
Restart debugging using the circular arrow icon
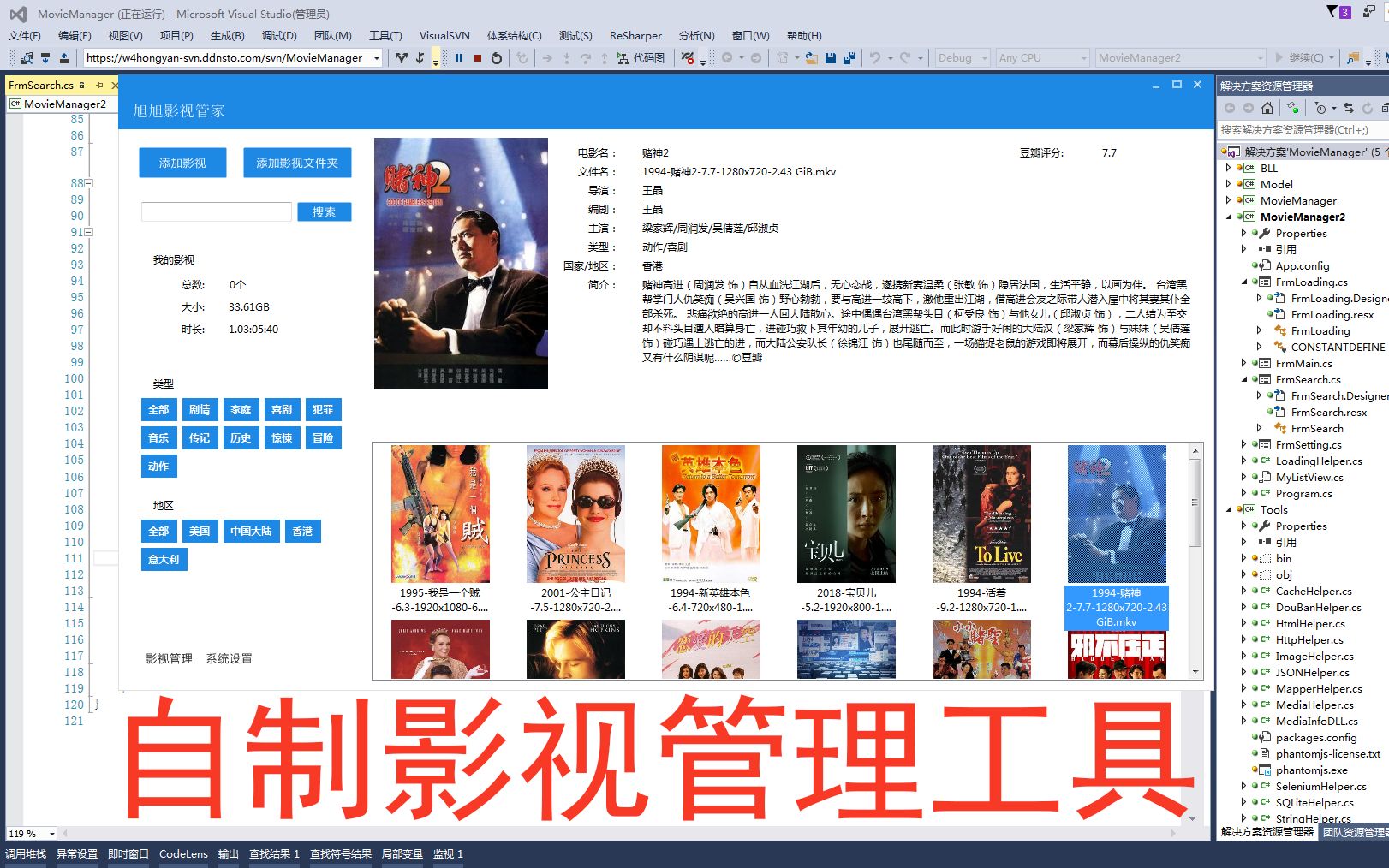click(497, 58)
